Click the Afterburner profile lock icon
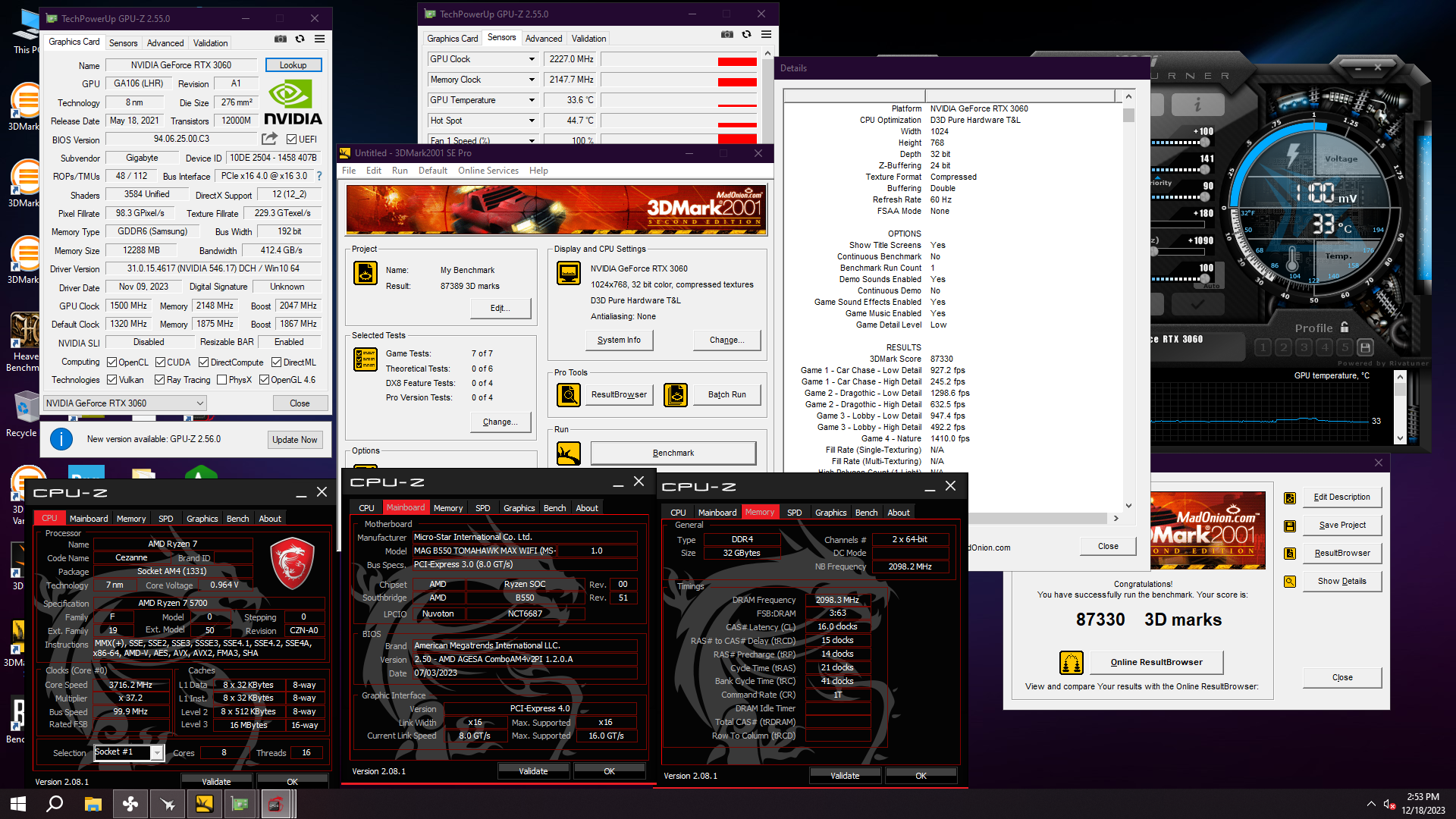 [x=1345, y=328]
